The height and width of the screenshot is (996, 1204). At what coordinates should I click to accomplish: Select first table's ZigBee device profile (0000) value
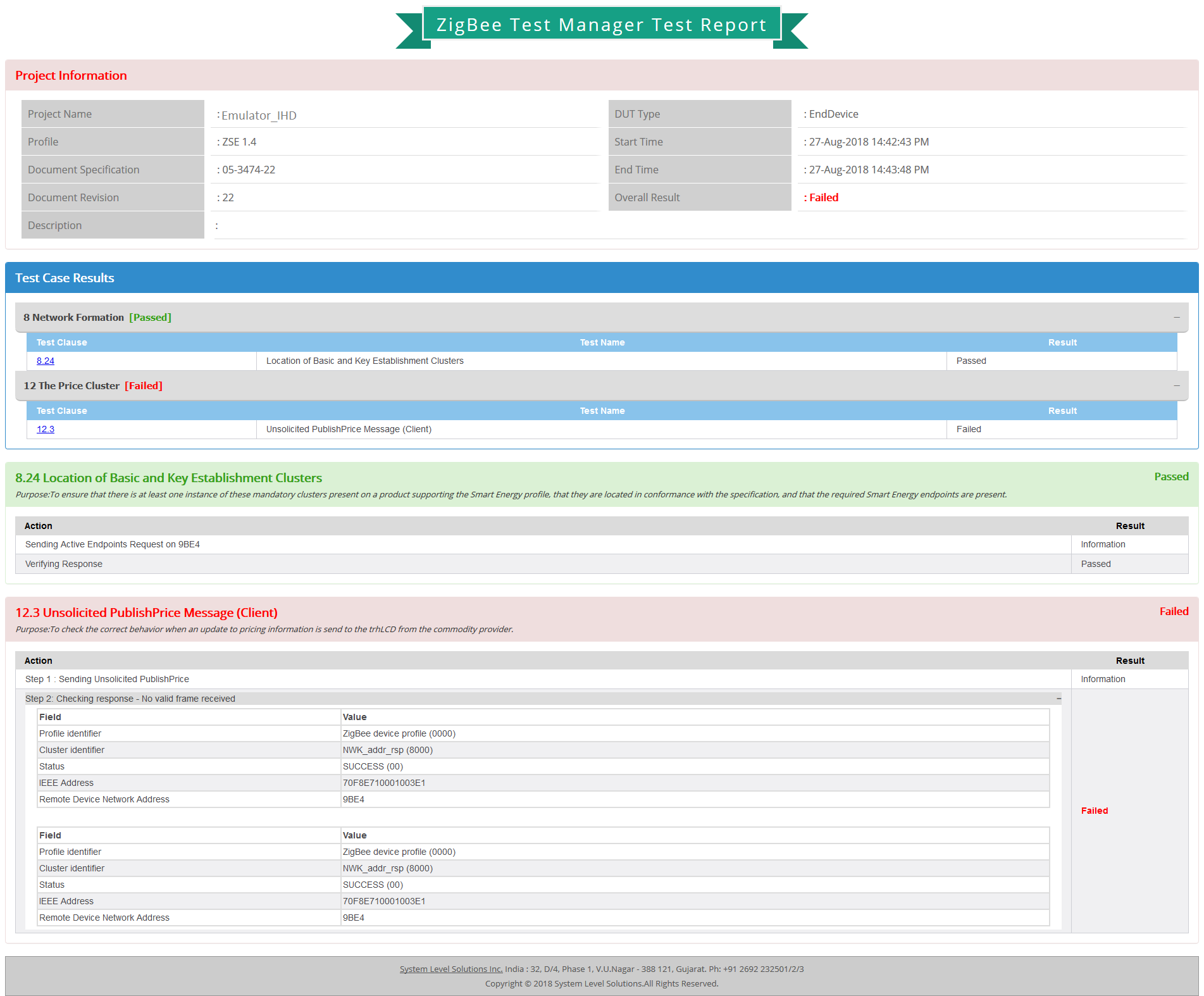[x=399, y=733]
